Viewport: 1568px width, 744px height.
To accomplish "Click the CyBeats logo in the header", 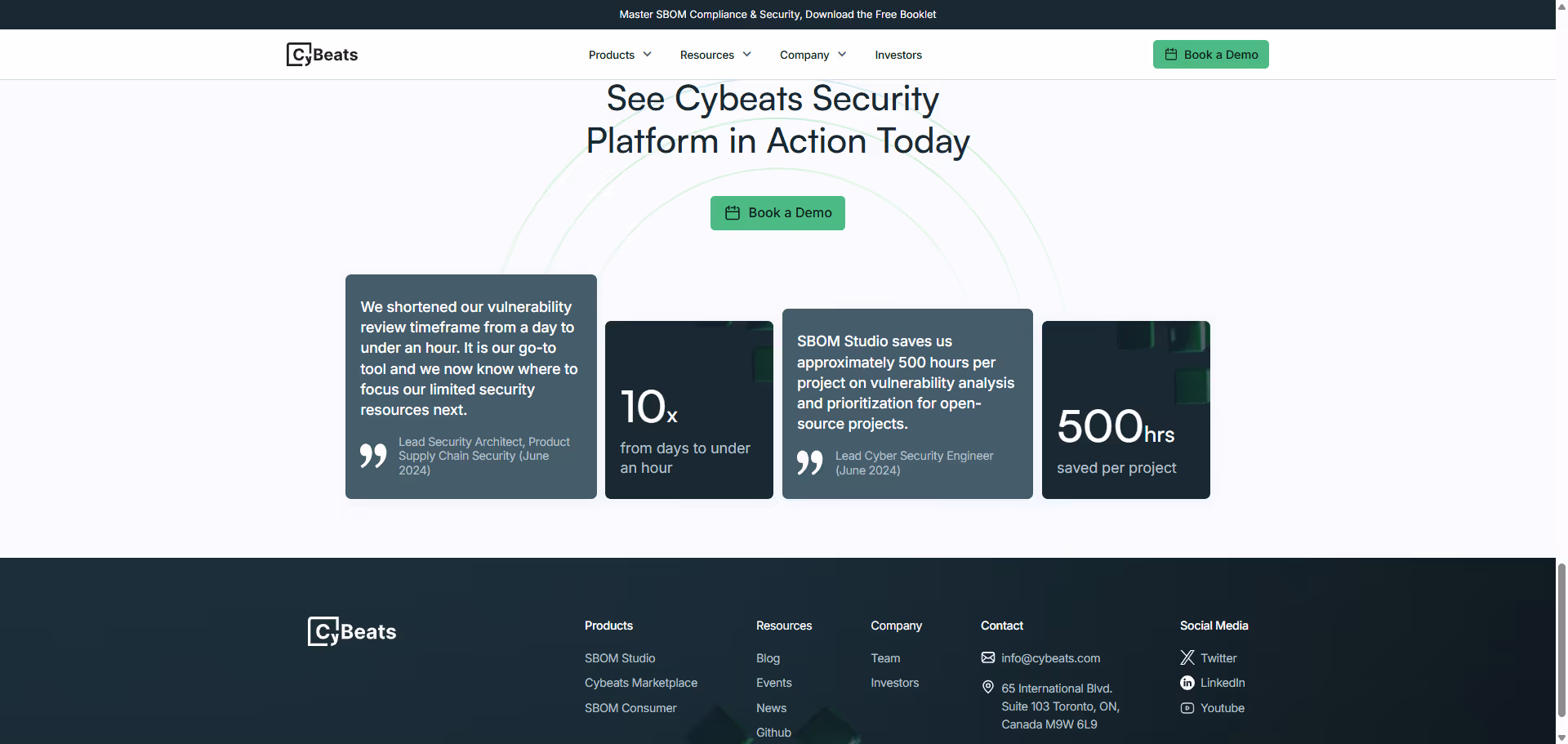I will [322, 55].
